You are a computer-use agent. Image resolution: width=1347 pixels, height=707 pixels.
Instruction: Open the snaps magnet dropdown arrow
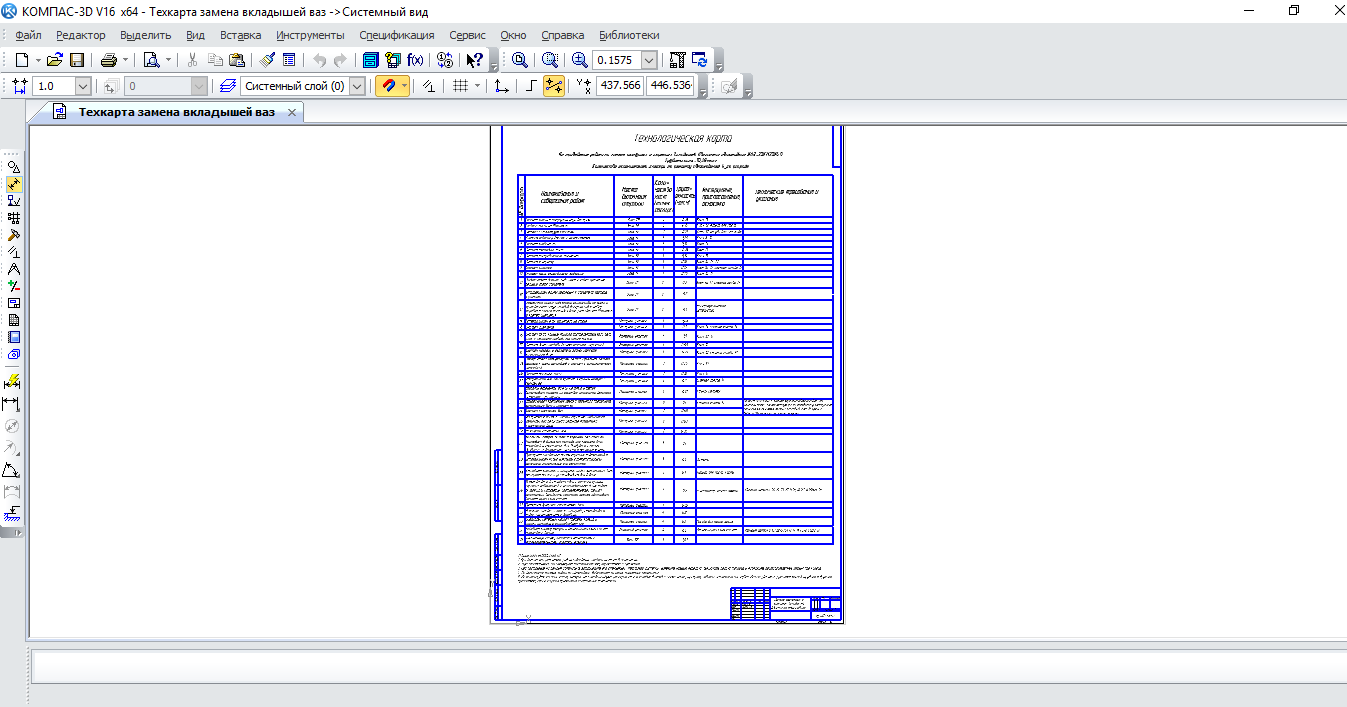click(404, 86)
